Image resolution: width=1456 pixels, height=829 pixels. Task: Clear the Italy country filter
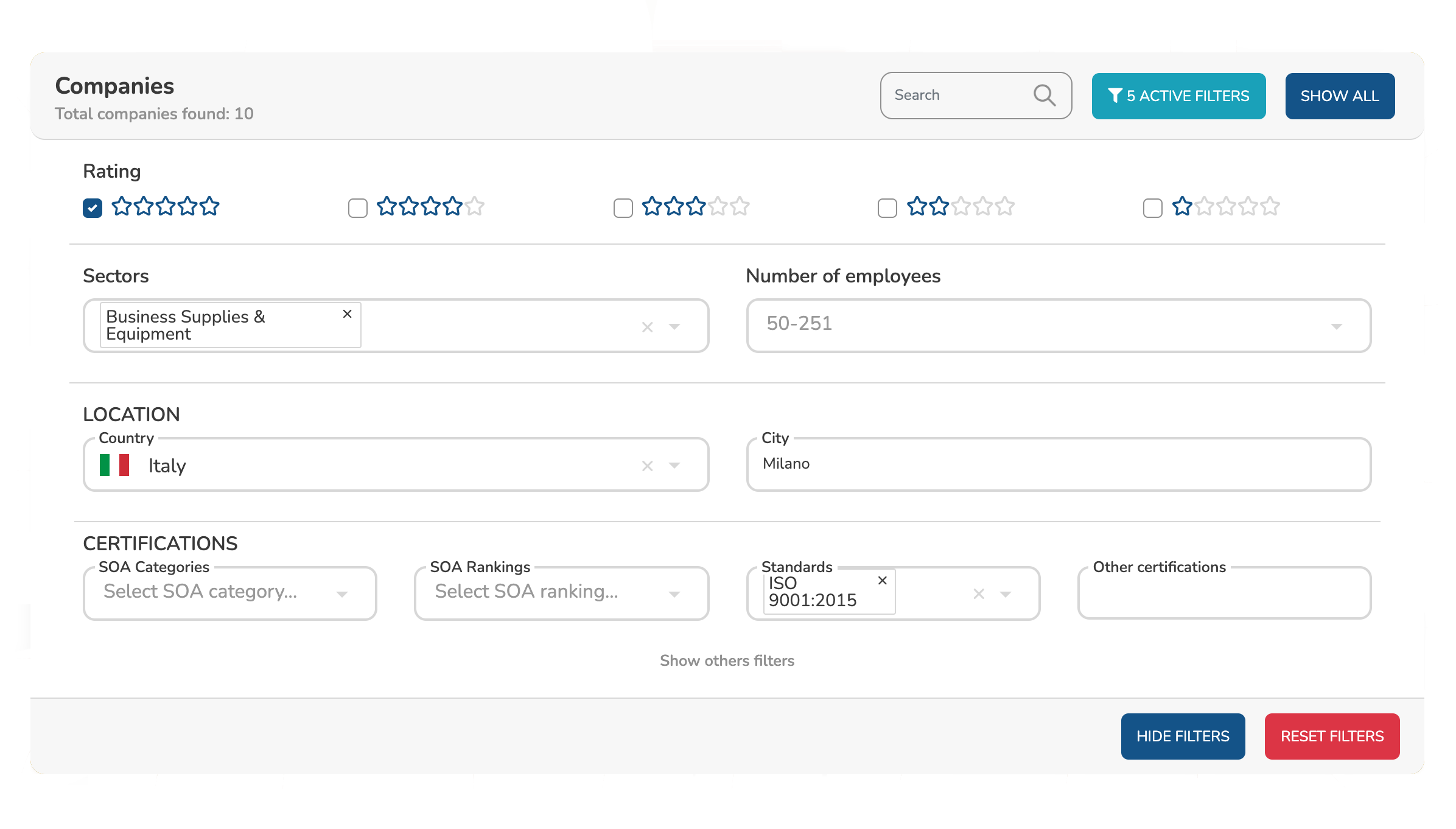pyautogui.click(x=647, y=466)
